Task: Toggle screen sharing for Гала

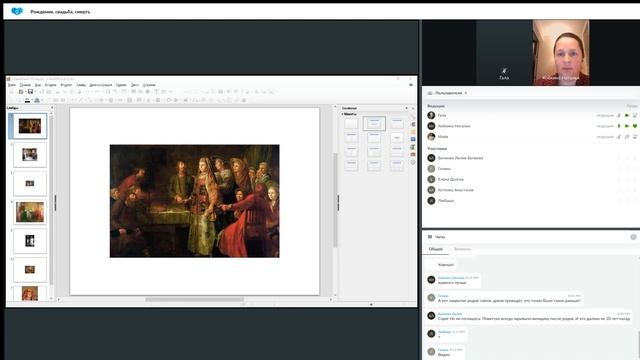Action: pyautogui.click(x=635, y=116)
